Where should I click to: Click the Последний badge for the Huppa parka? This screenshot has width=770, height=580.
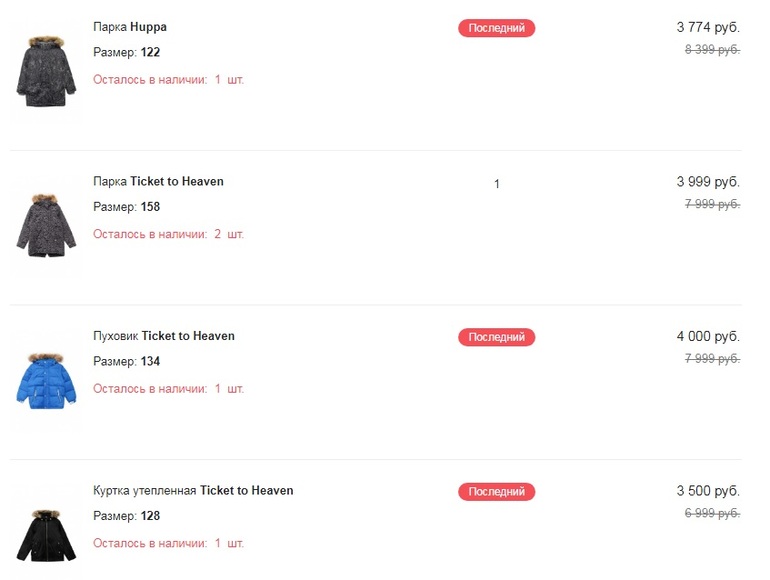(497, 28)
